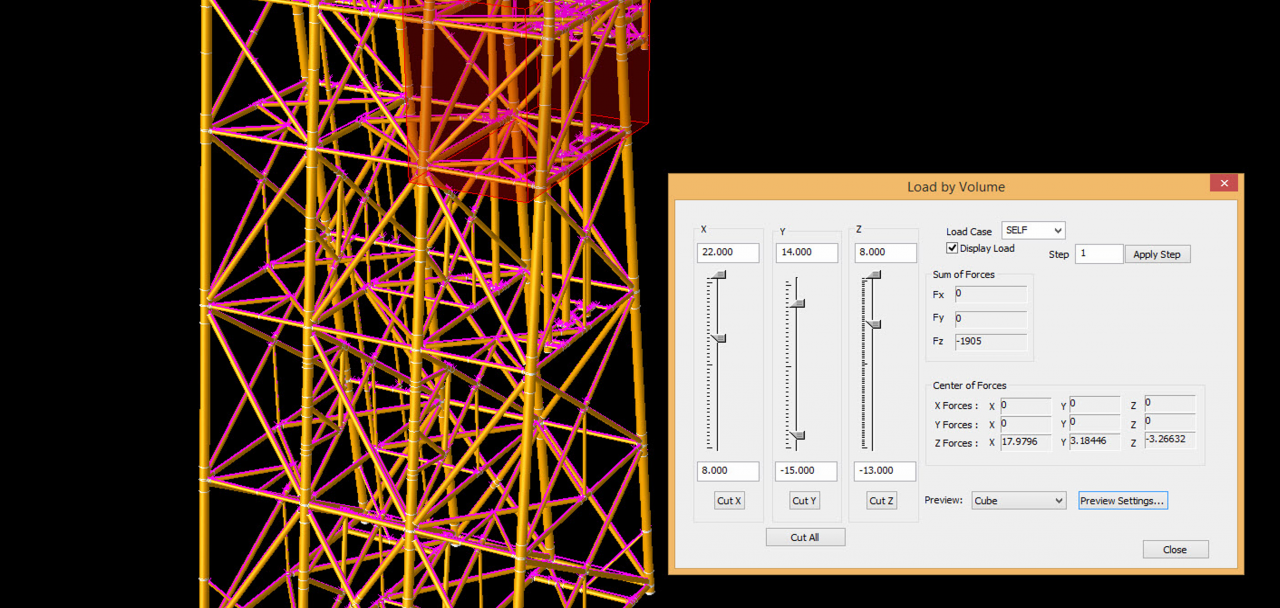Expand the Preview Cube dropdown
1280x608 pixels.
pyautogui.click(x=1018, y=500)
